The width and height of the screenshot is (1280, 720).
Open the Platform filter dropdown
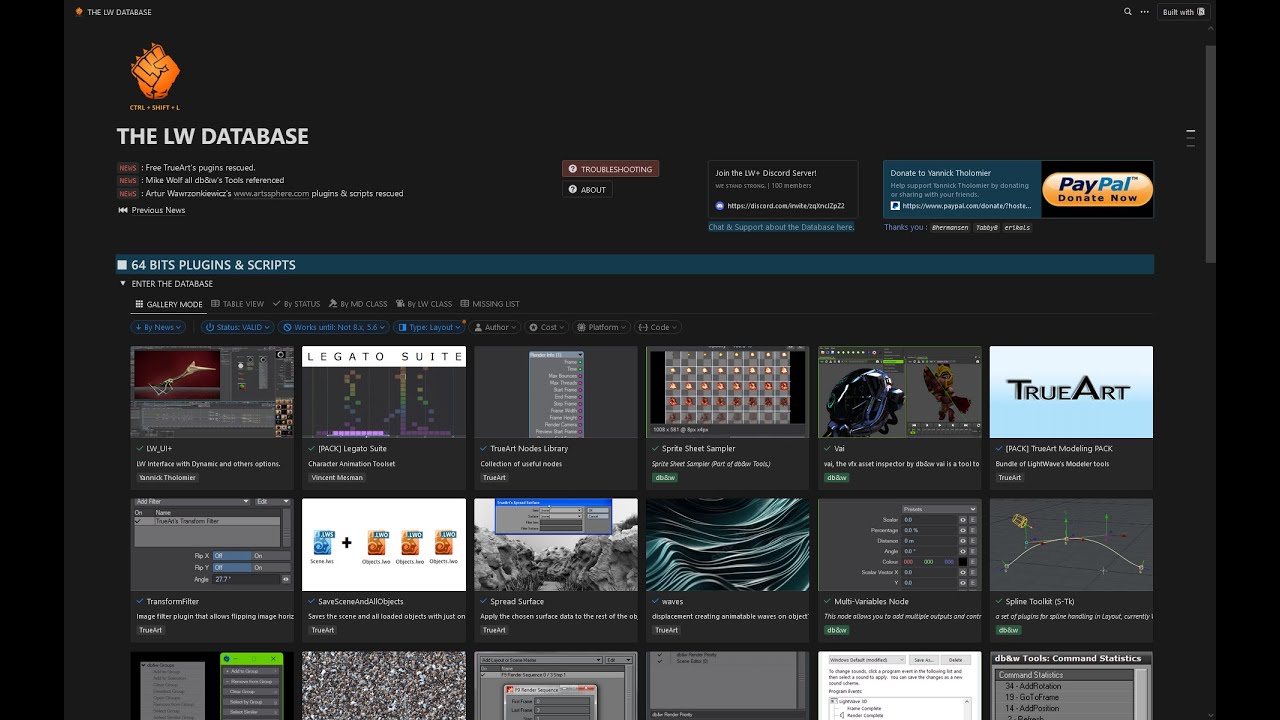coord(601,327)
